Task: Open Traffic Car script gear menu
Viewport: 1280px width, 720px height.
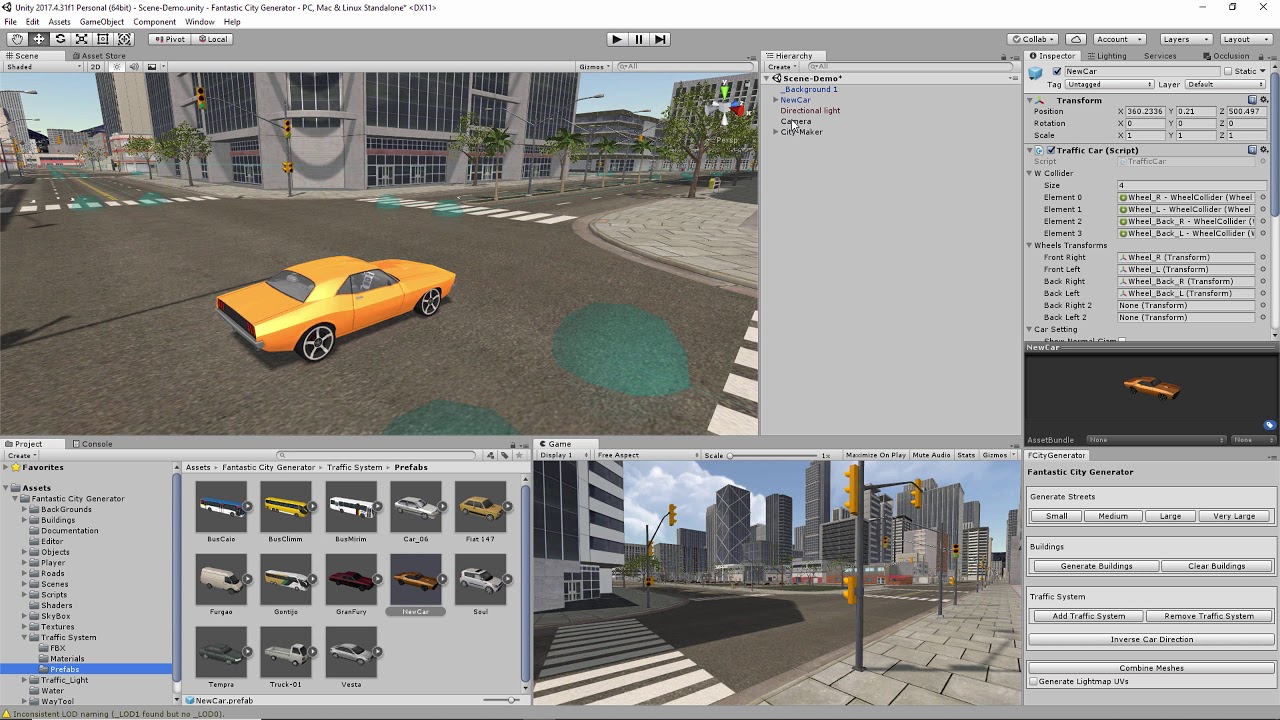Action: [x=1264, y=150]
